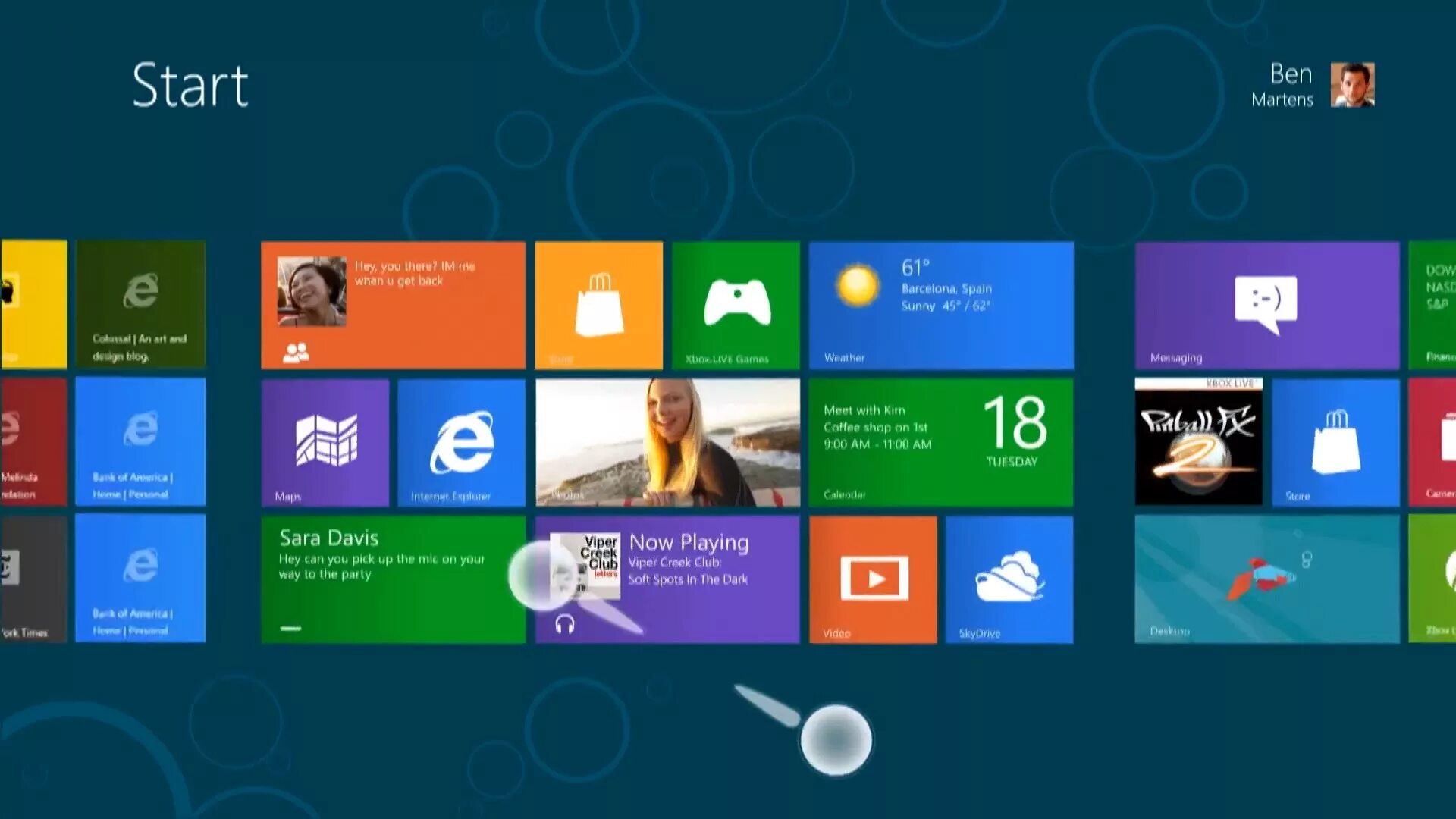Click the Ben Martens user name
This screenshot has width=1456, height=819.
(1282, 86)
